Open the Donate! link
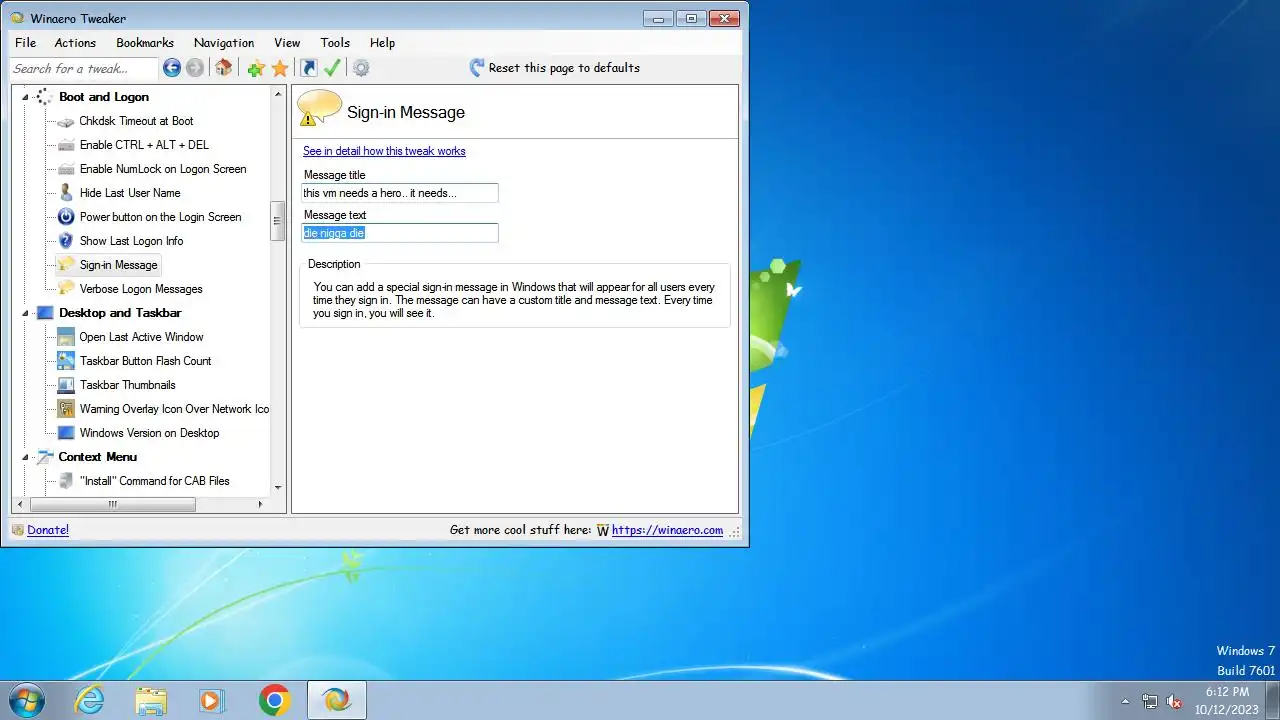 (x=48, y=530)
